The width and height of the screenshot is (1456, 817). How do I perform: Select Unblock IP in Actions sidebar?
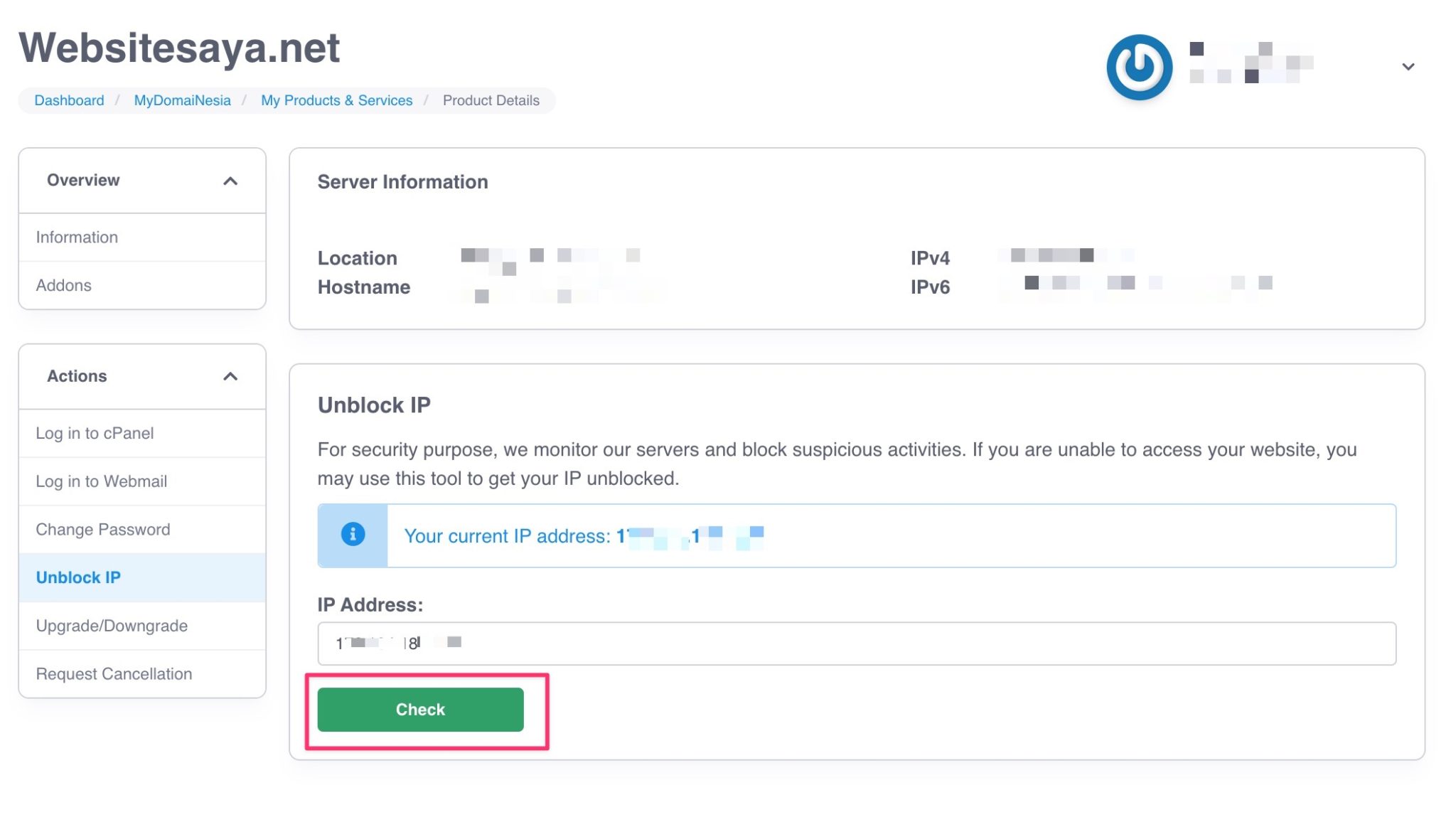coord(78,577)
